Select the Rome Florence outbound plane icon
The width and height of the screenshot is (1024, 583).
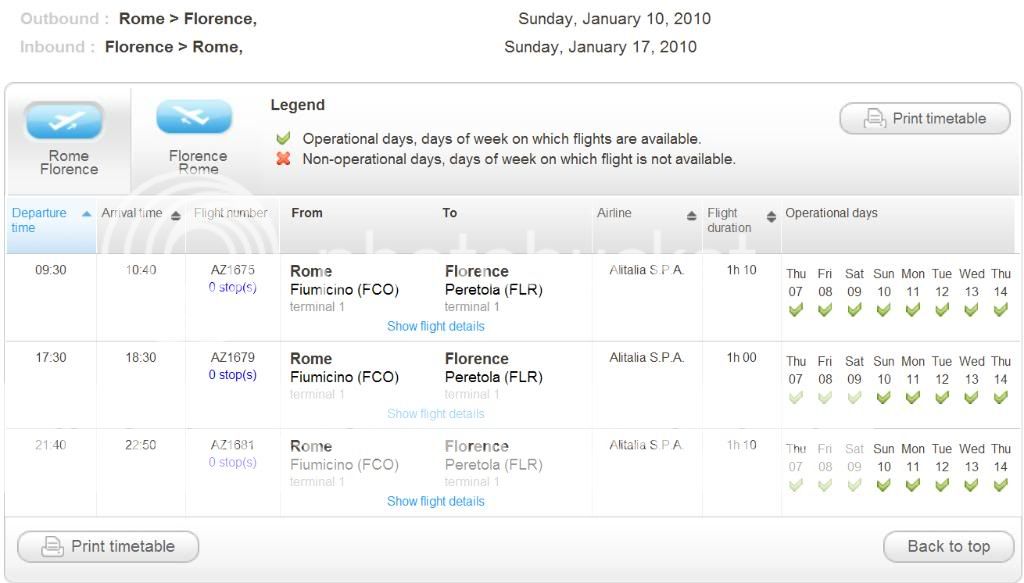pos(64,121)
